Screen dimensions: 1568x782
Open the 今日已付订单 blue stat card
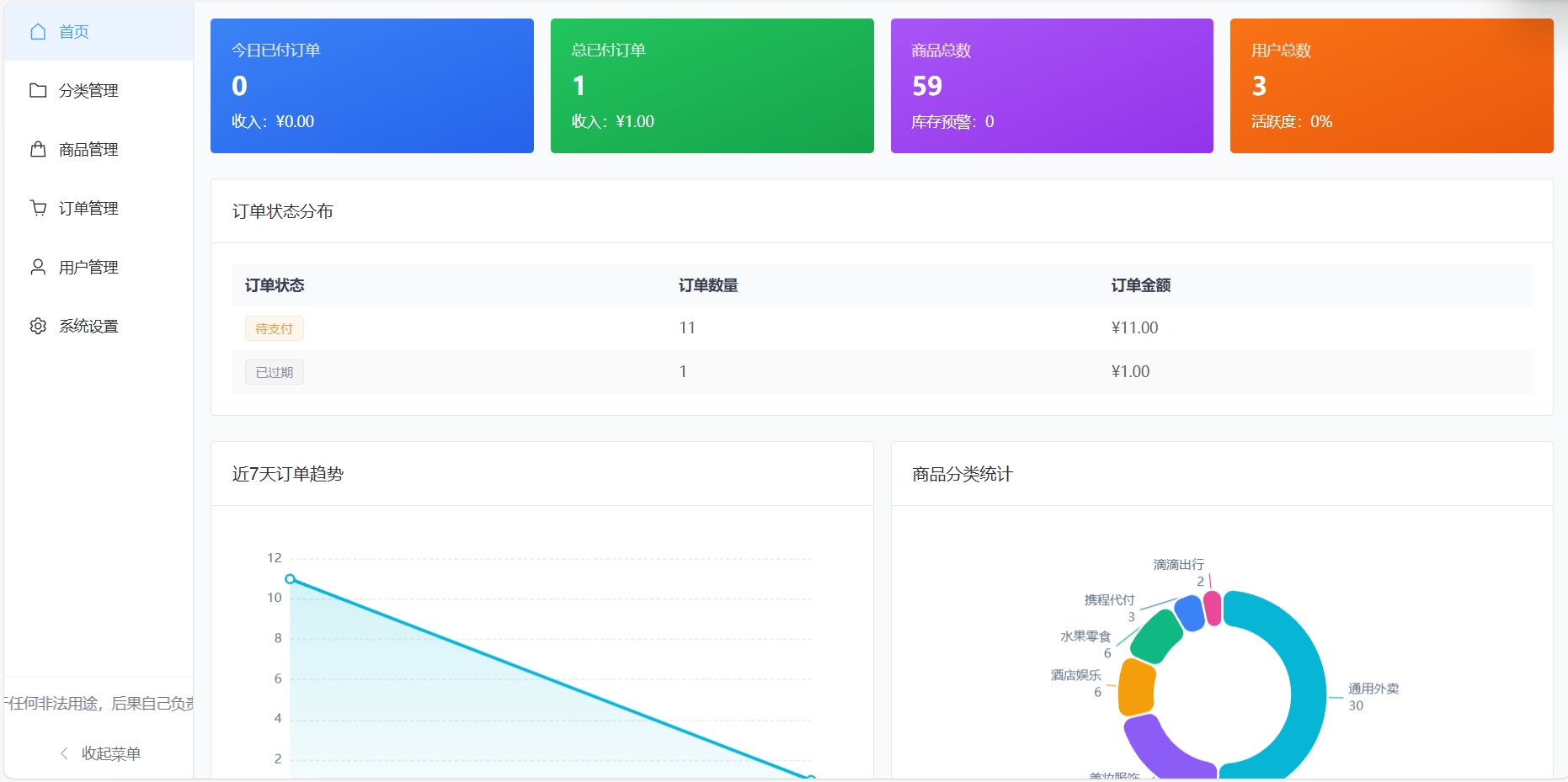(x=371, y=86)
